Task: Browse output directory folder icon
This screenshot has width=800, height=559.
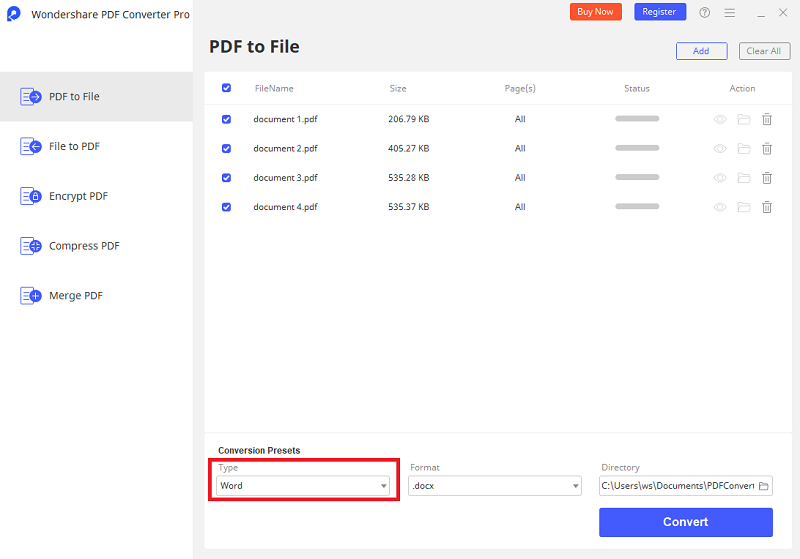Action: click(x=764, y=486)
